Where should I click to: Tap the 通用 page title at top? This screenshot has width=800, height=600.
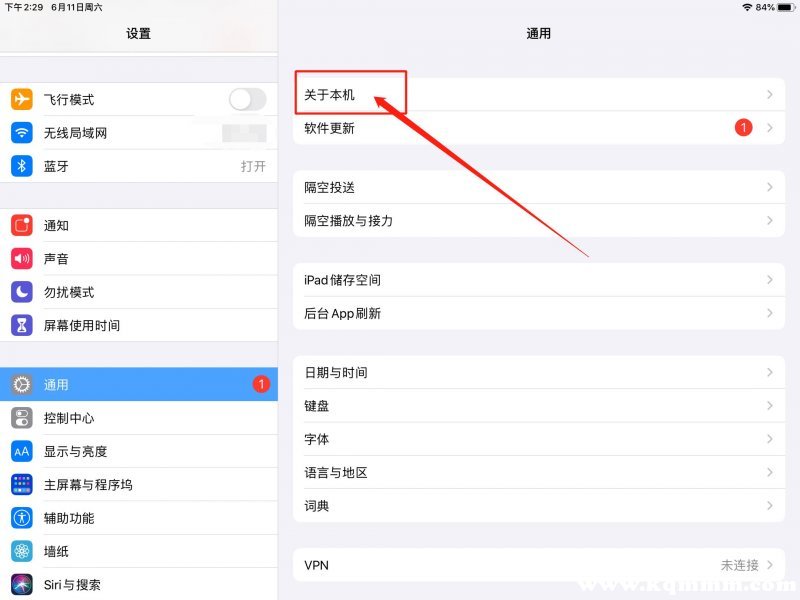[x=538, y=34]
